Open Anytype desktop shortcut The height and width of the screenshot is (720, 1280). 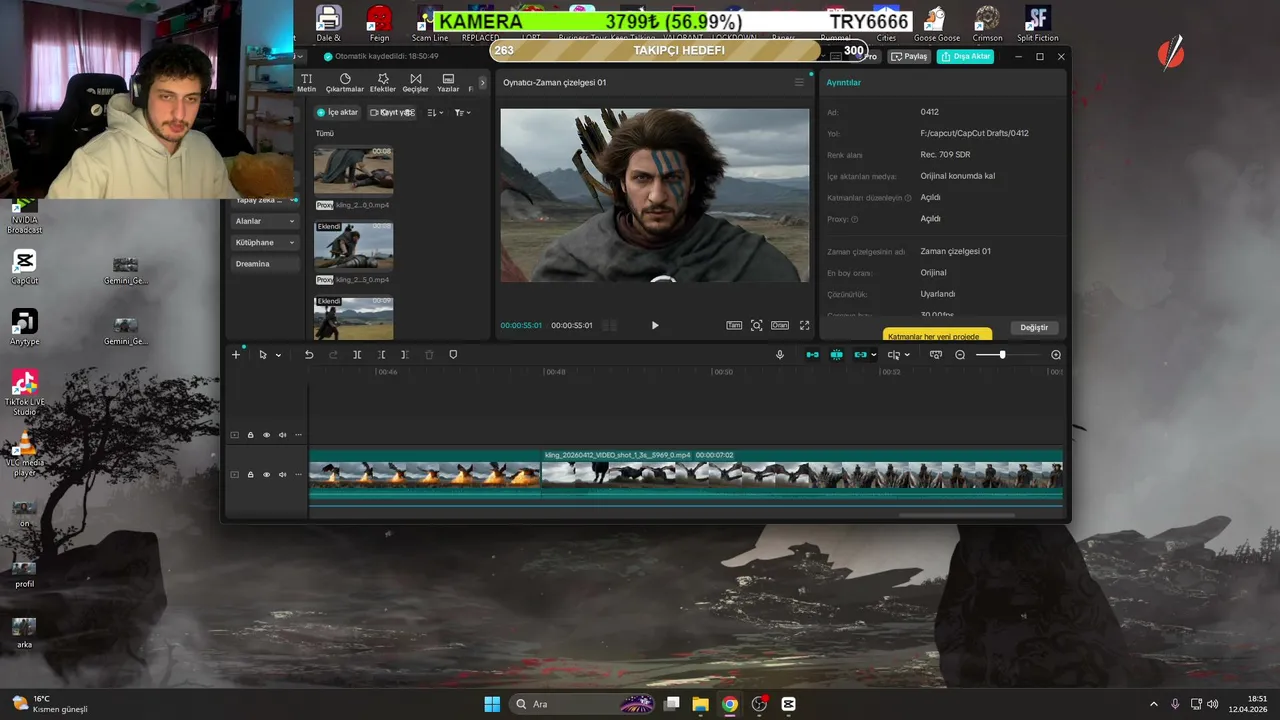[x=24, y=326]
